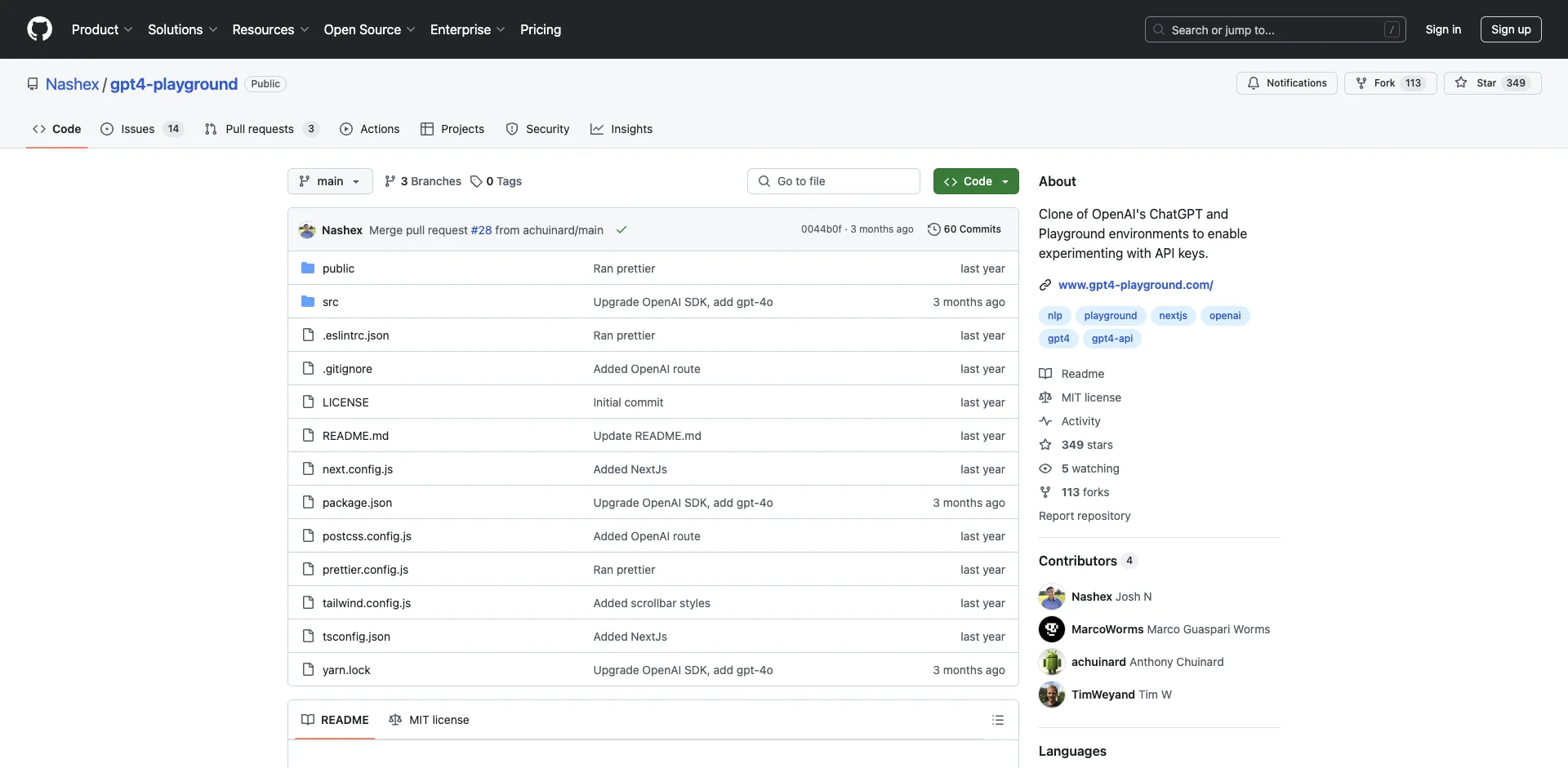Click the website link chain icon
Viewport: 1568px width, 768px height.
point(1045,285)
